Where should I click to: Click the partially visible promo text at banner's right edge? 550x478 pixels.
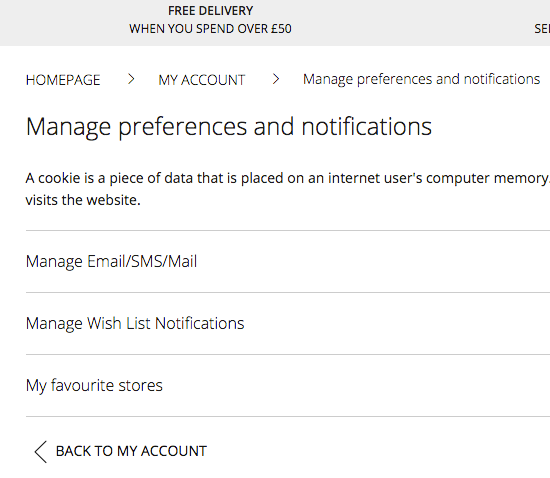pos(542,29)
